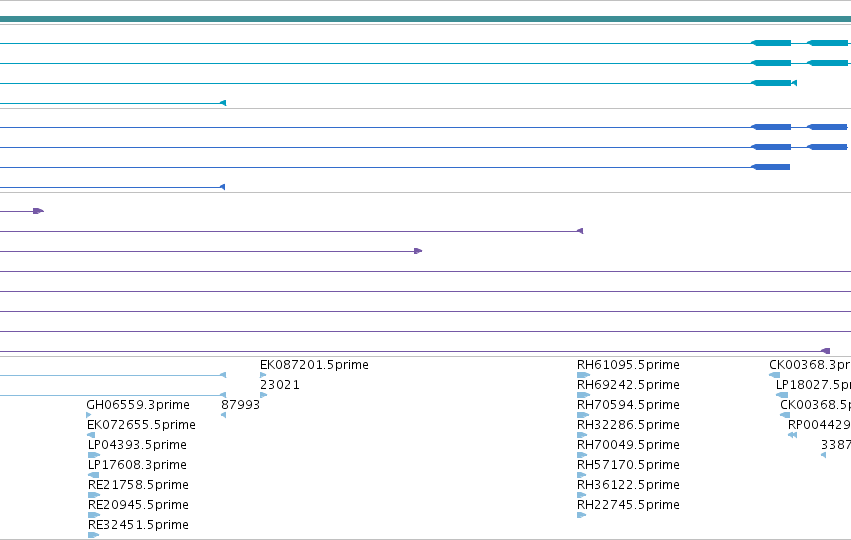Click the GH06559.3prime label
Viewport: 851px width, 540px height.
(138, 405)
